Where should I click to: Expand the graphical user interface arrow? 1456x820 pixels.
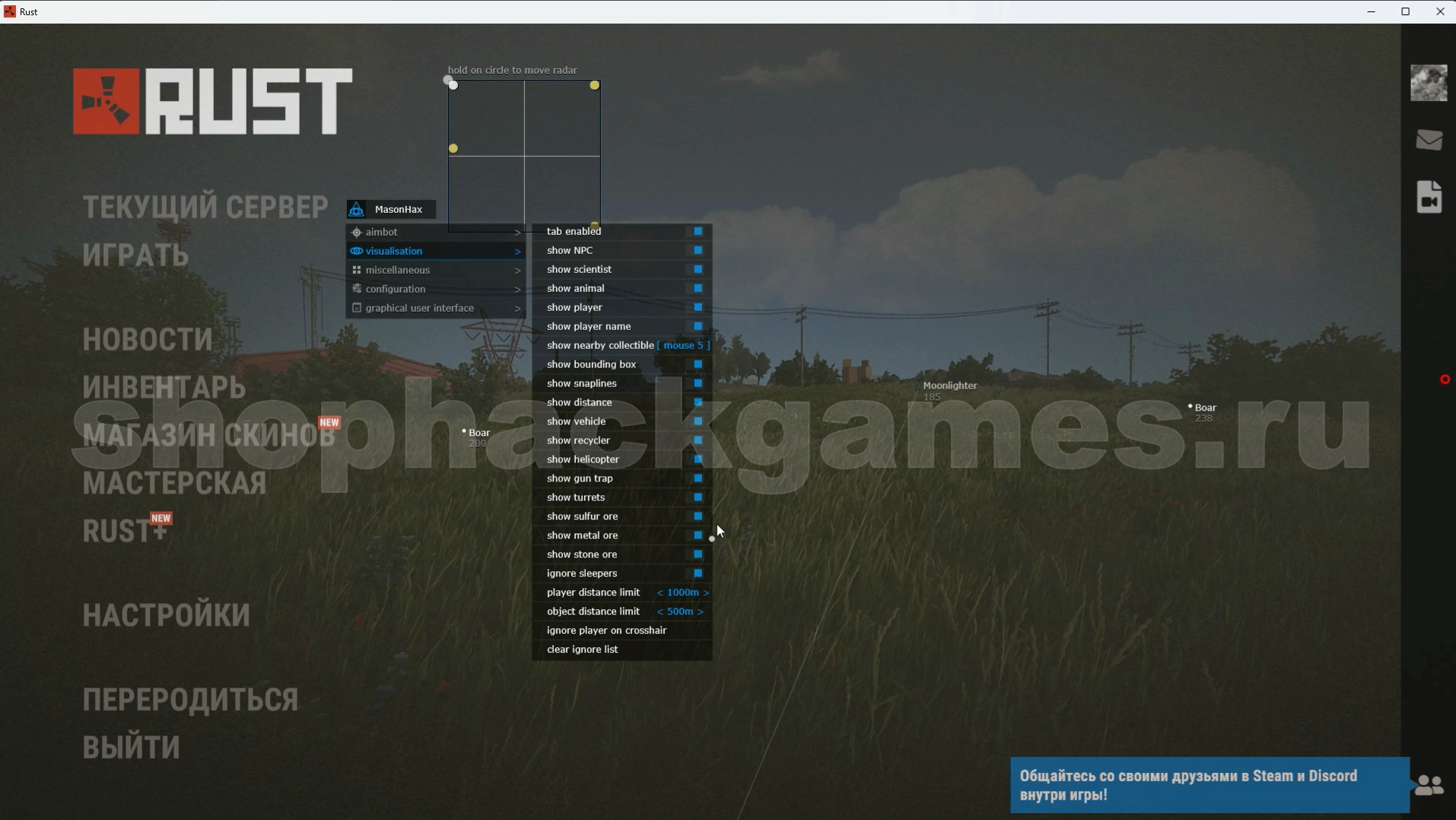pos(517,309)
